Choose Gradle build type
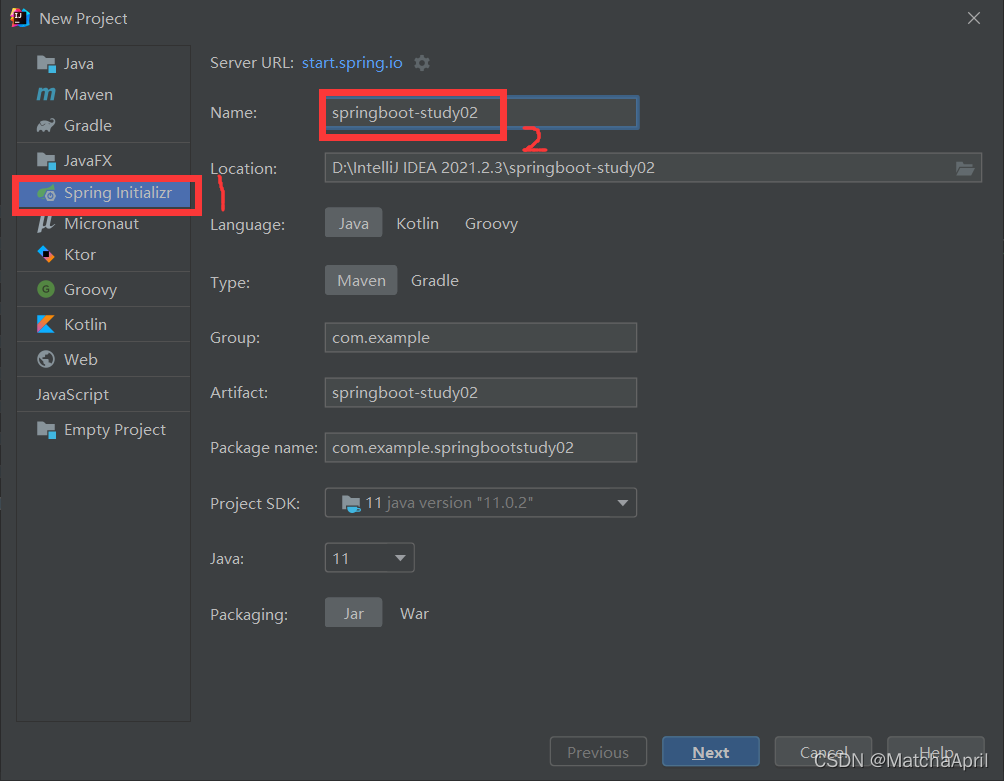 click(435, 280)
